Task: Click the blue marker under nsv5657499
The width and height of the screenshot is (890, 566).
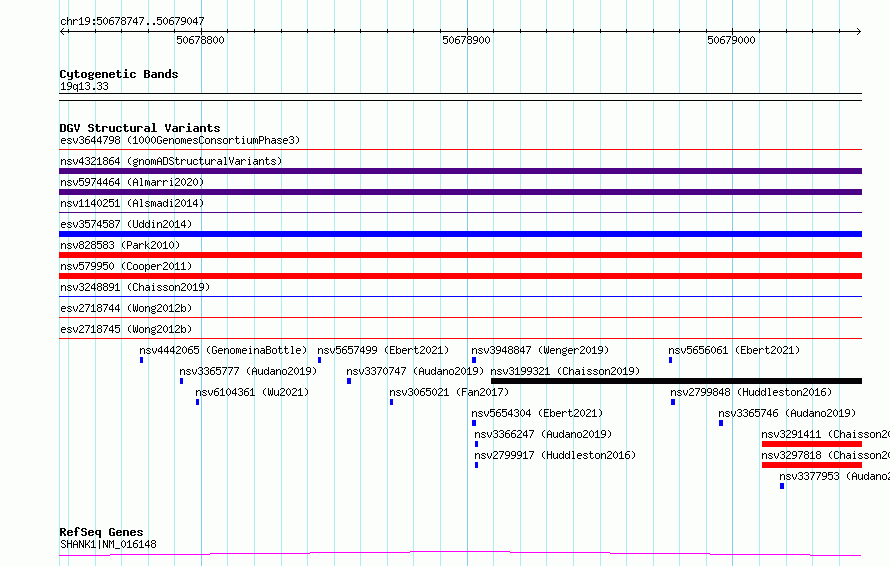Action: 320,360
